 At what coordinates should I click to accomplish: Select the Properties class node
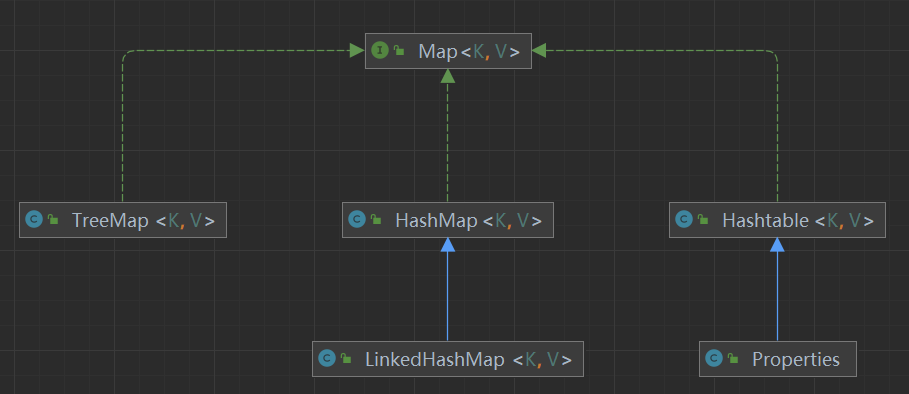(x=777, y=359)
